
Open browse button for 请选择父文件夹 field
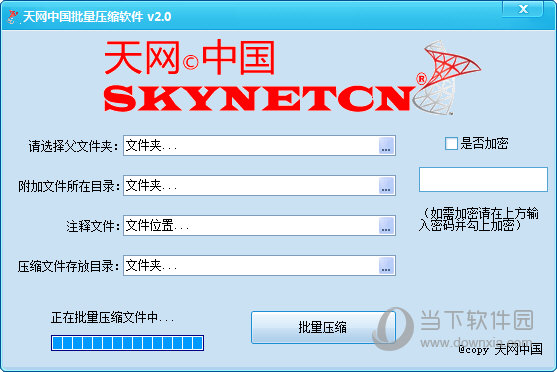click(x=386, y=146)
